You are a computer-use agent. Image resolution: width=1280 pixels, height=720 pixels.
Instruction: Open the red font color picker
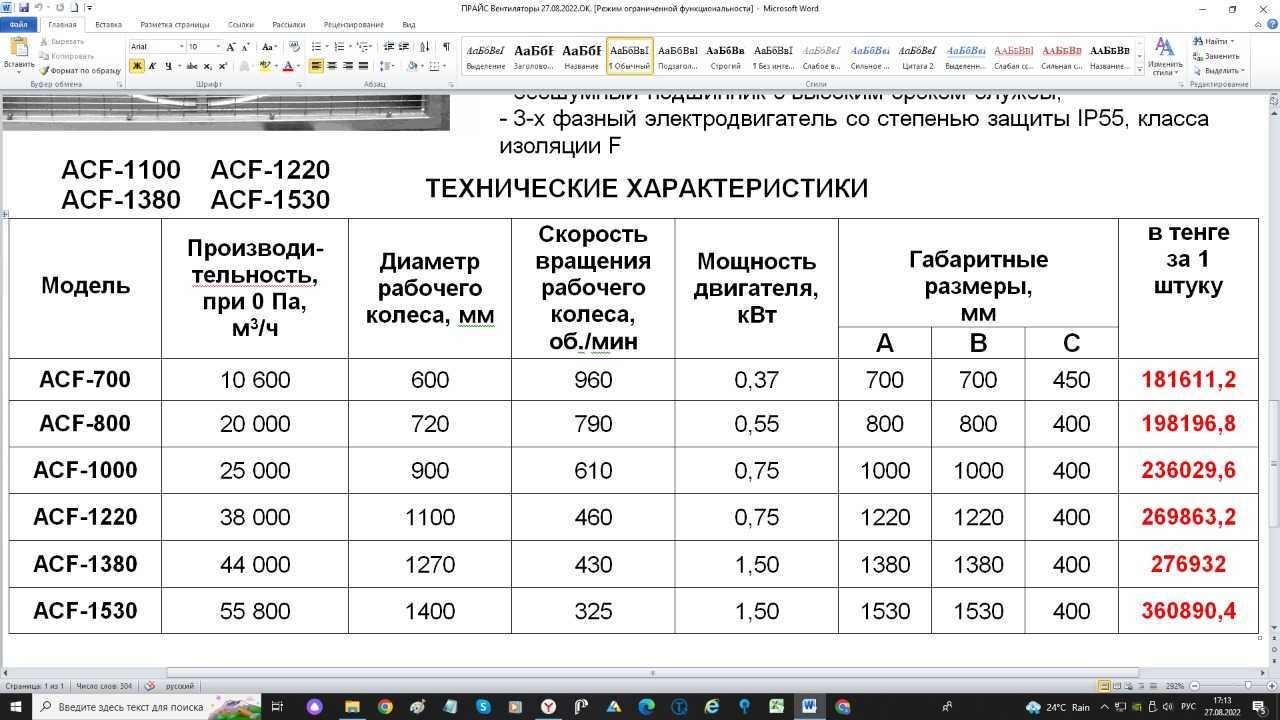(x=299, y=66)
